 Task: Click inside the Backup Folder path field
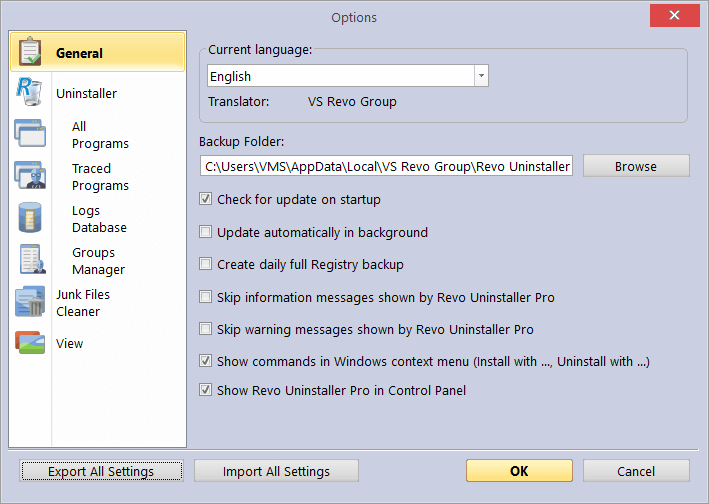[x=386, y=166]
